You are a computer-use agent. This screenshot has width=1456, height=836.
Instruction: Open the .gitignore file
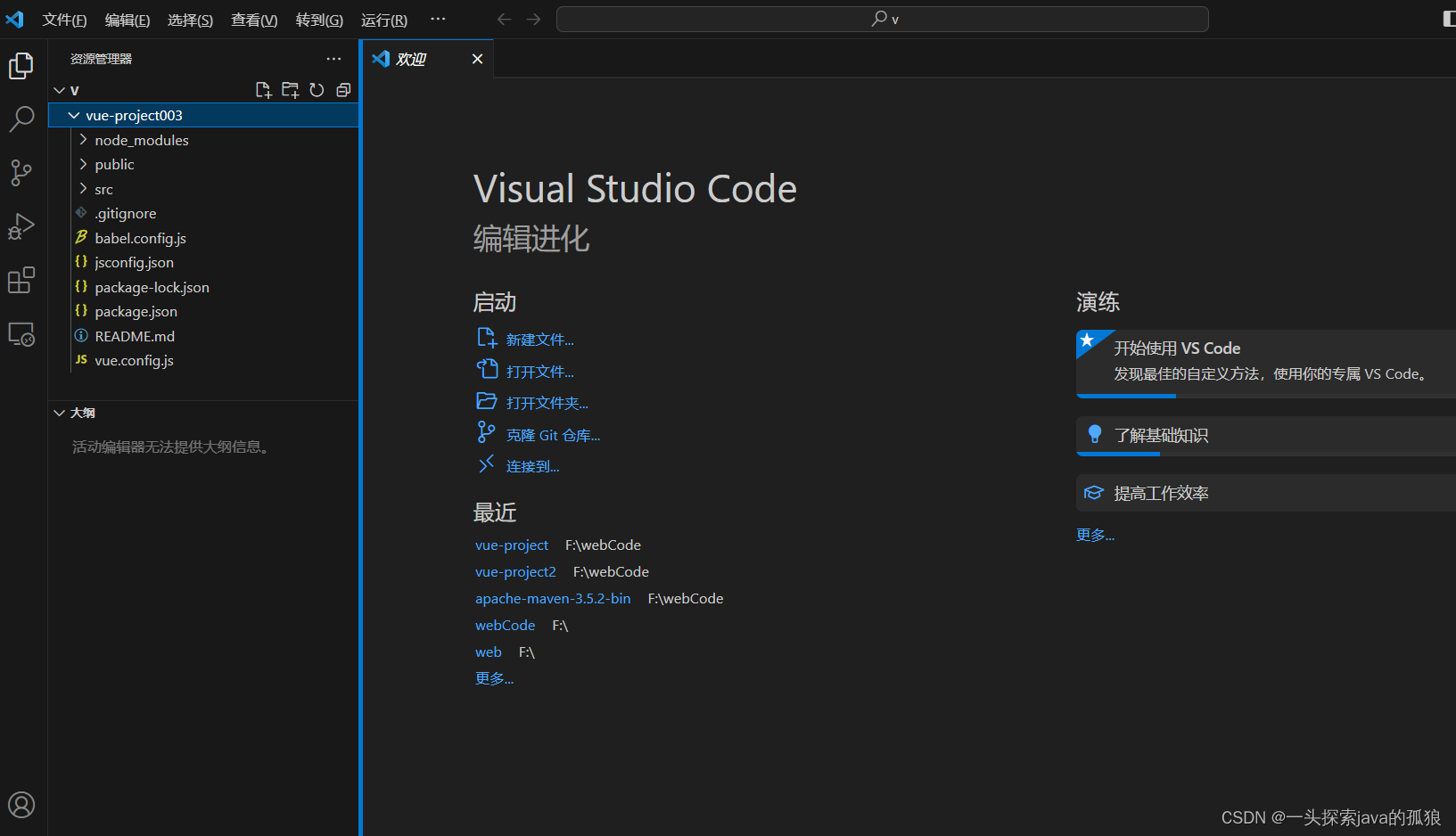(x=204, y=213)
